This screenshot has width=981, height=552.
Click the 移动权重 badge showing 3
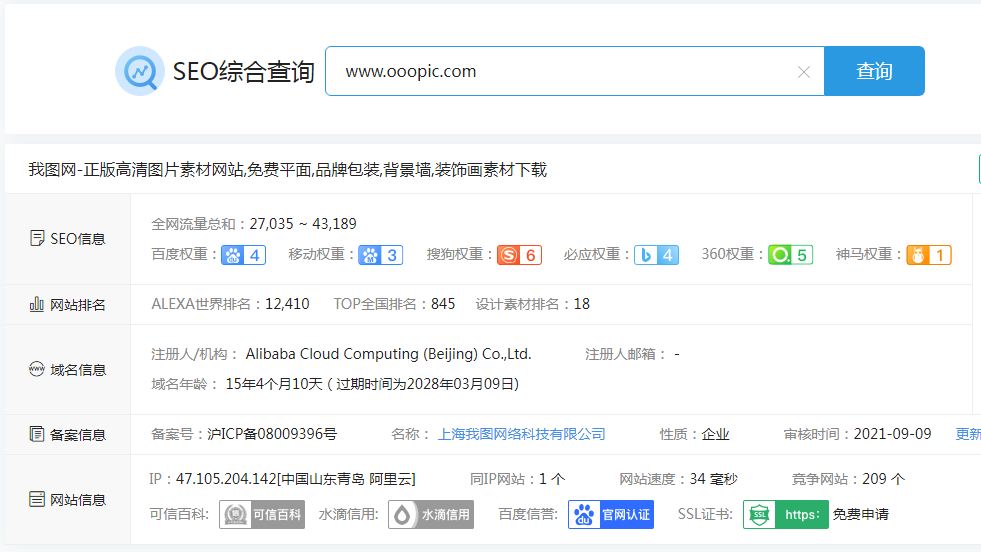pos(380,255)
